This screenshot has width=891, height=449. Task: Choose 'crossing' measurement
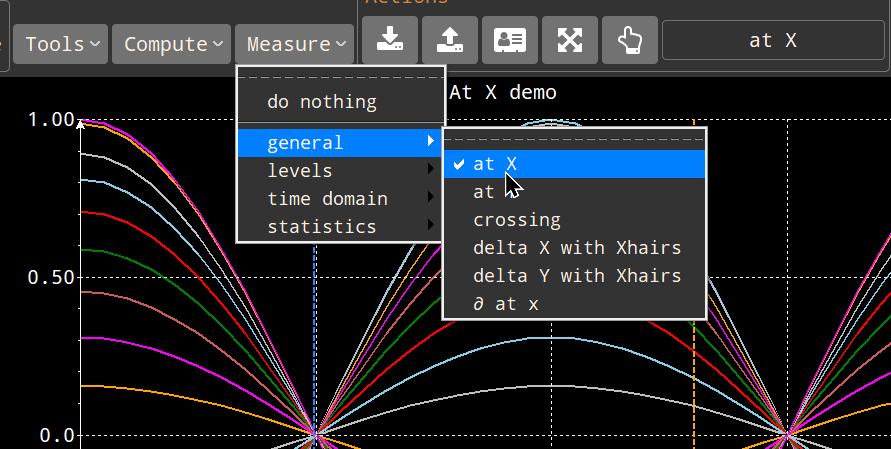tap(517, 220)
